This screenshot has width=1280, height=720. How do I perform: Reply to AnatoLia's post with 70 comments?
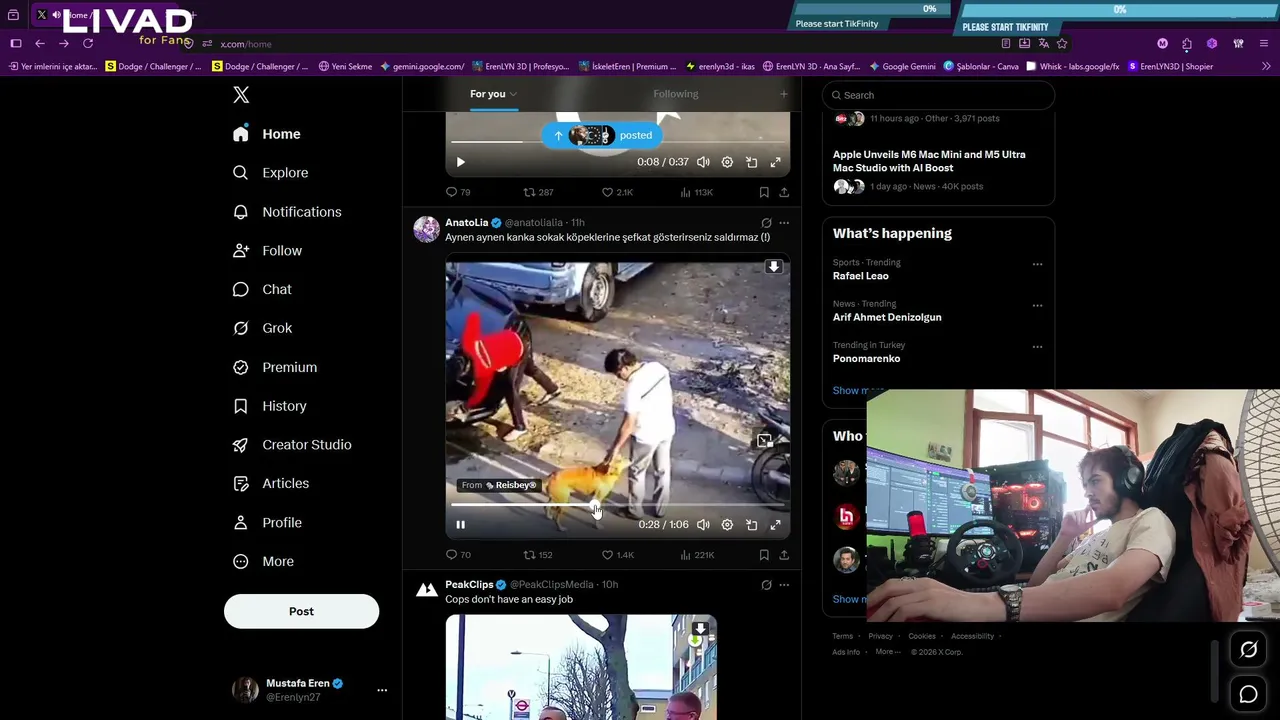[x=458, y=555]
